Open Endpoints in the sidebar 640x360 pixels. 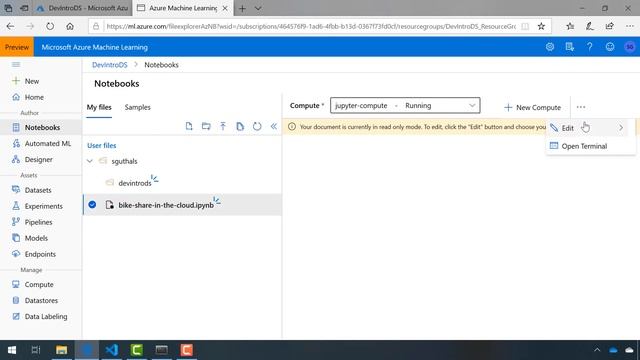pyautogui.click(x=34, y=254)
